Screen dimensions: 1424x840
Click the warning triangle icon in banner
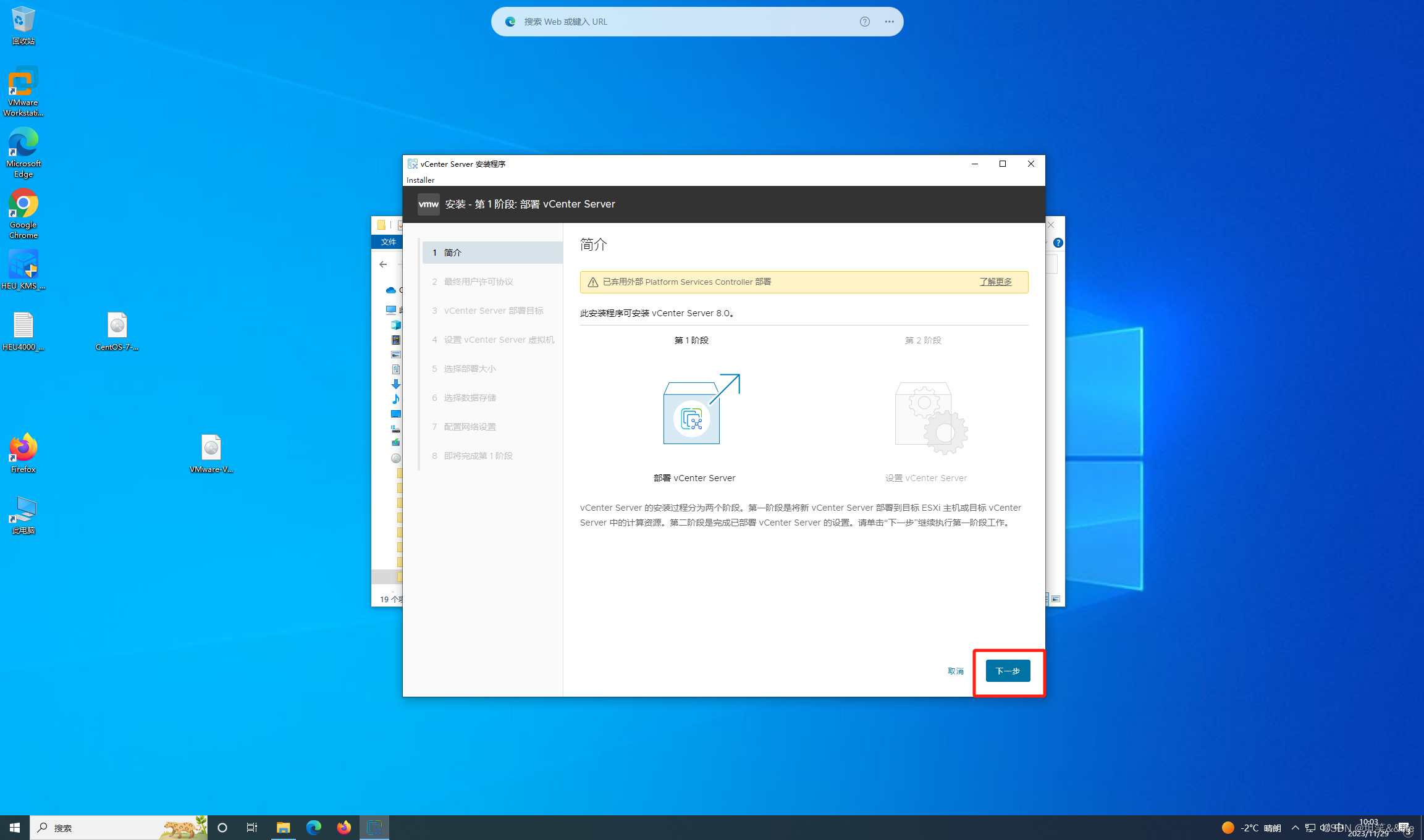592,282
